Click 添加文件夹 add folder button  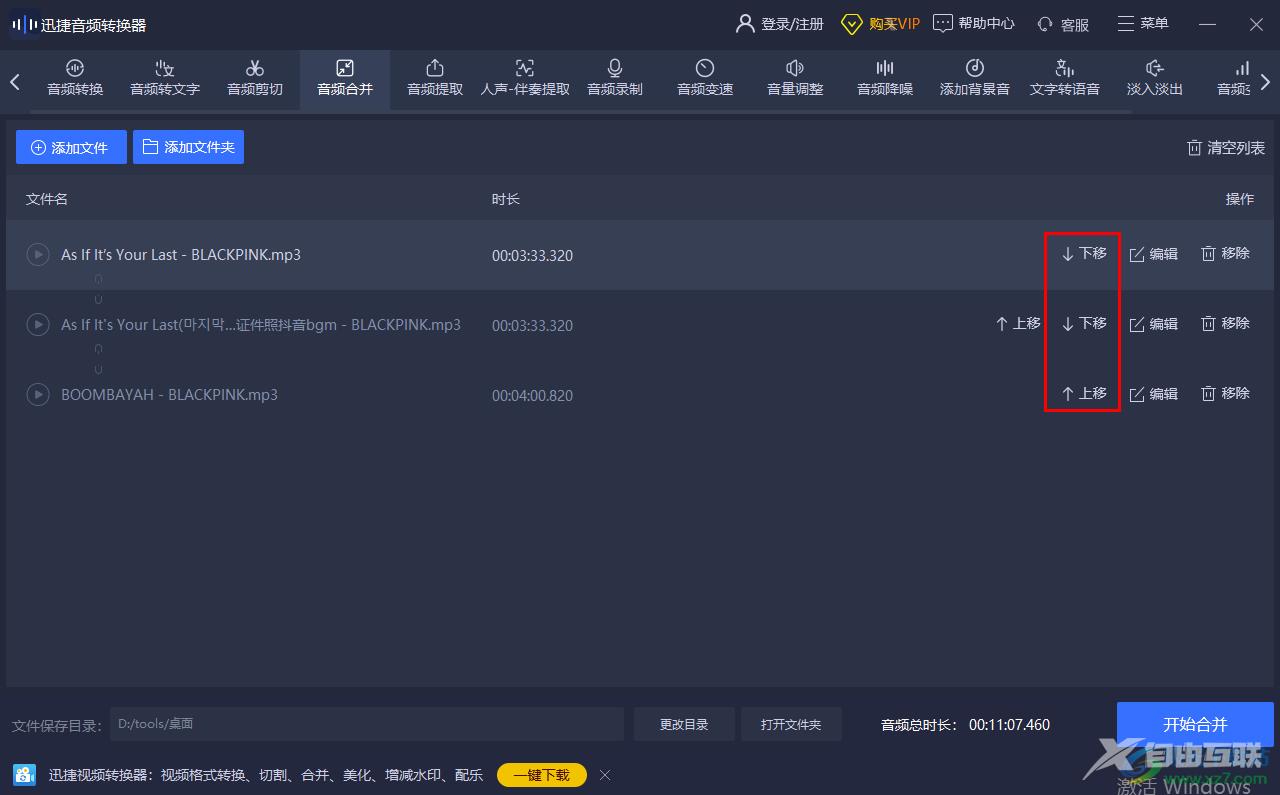click(x=188, y=147)
